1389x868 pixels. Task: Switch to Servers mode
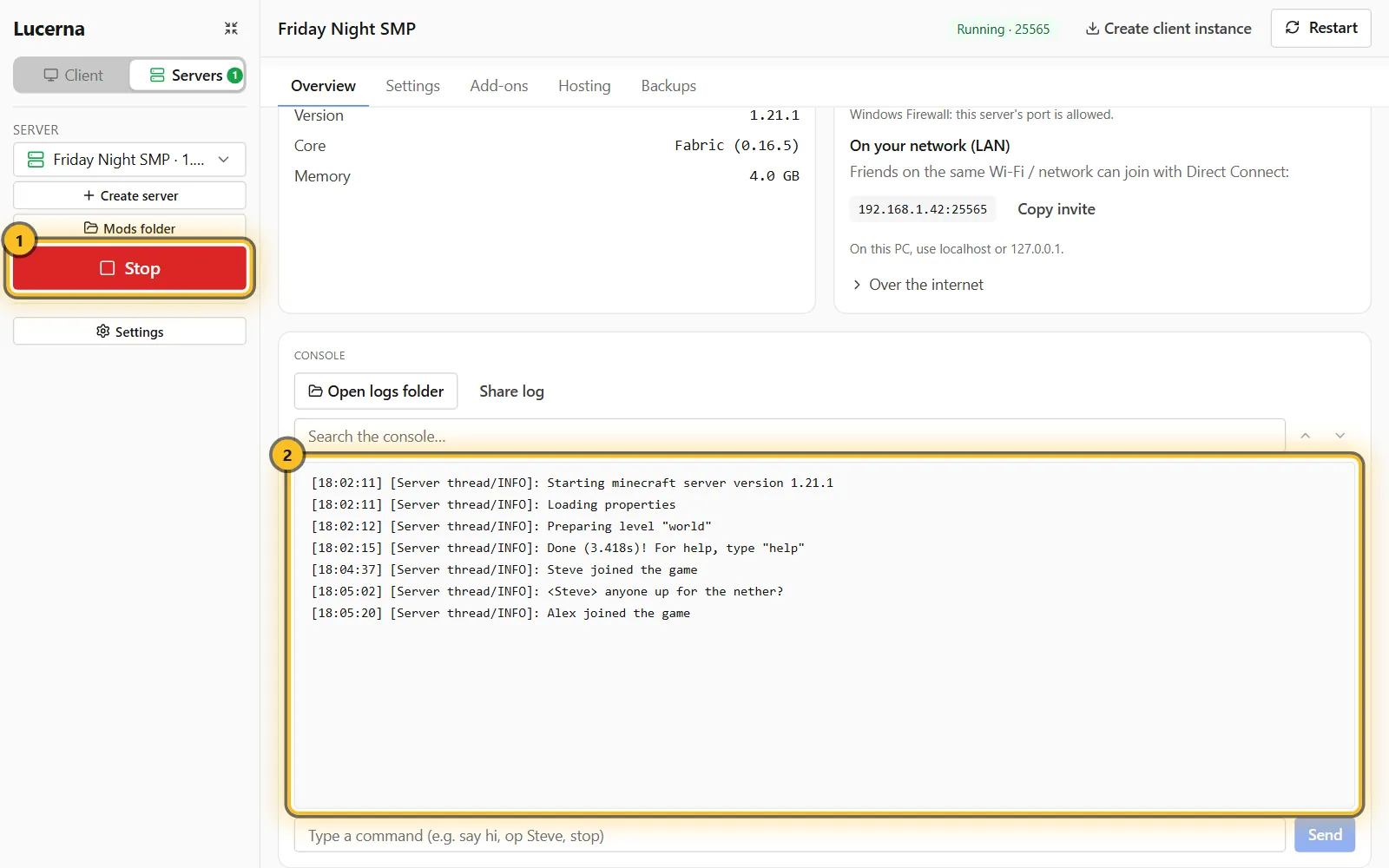187,76
